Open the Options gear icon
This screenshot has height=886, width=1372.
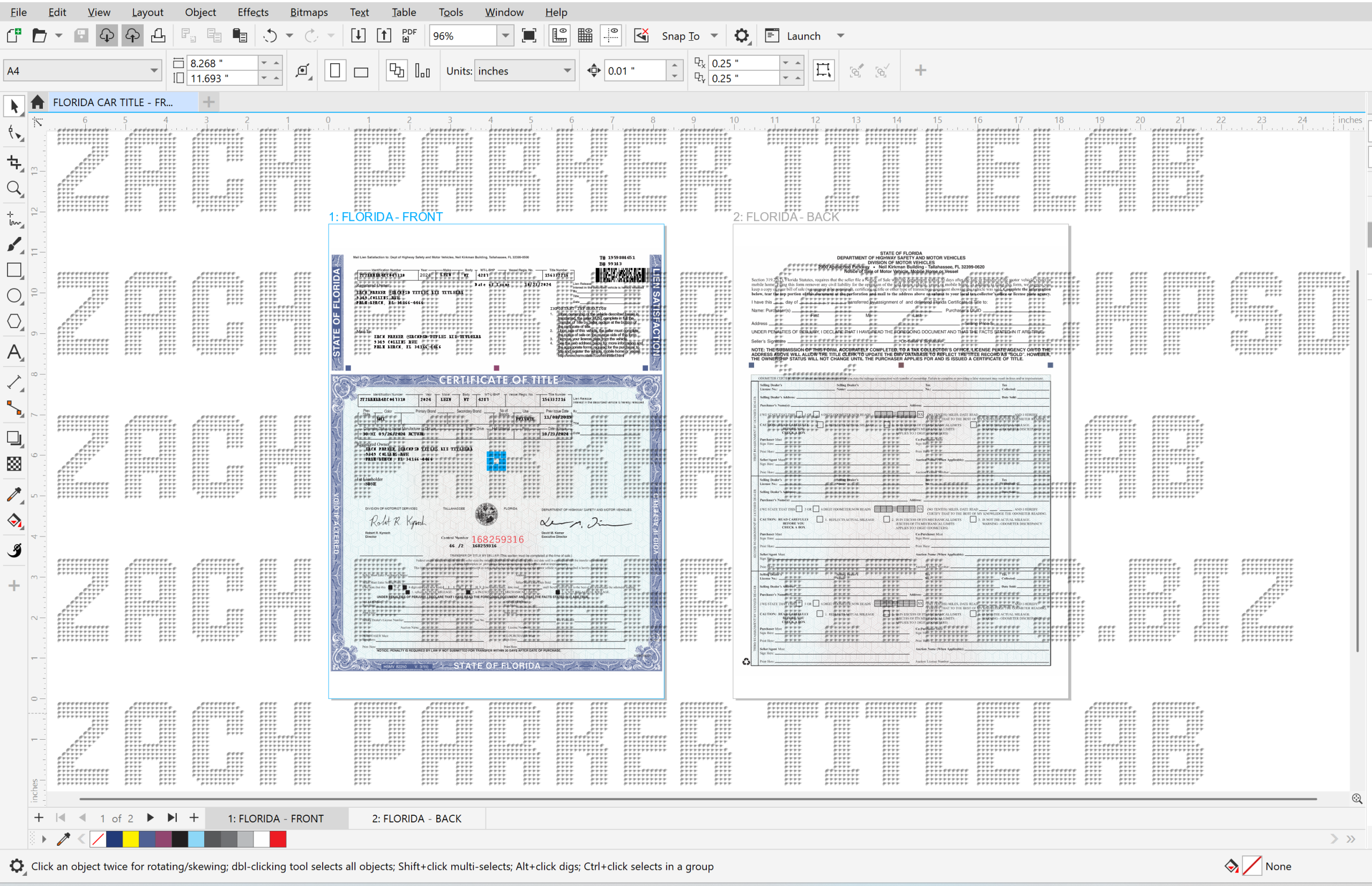tap(742, 36)
